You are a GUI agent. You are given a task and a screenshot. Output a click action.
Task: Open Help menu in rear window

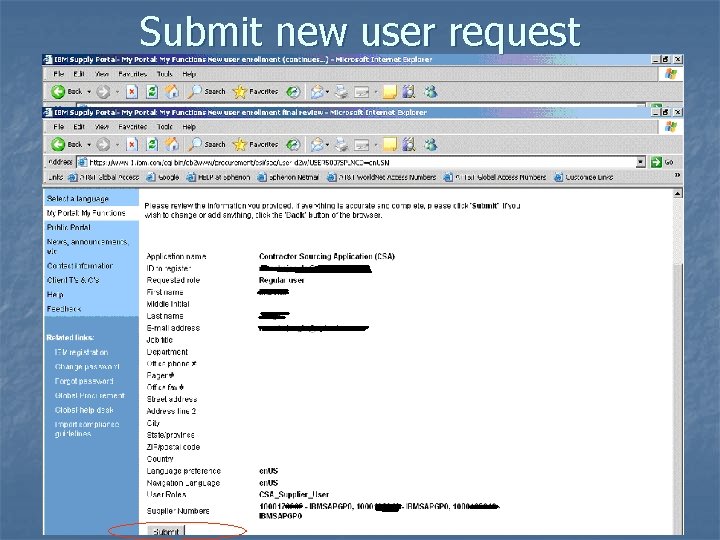click(x=189, y=74)
